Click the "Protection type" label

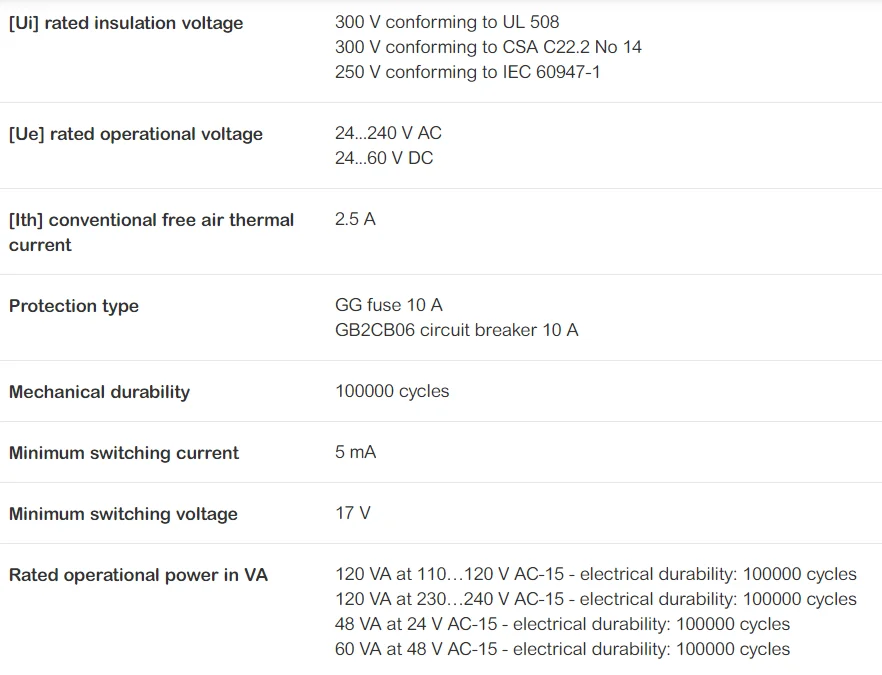coord(74,306)
